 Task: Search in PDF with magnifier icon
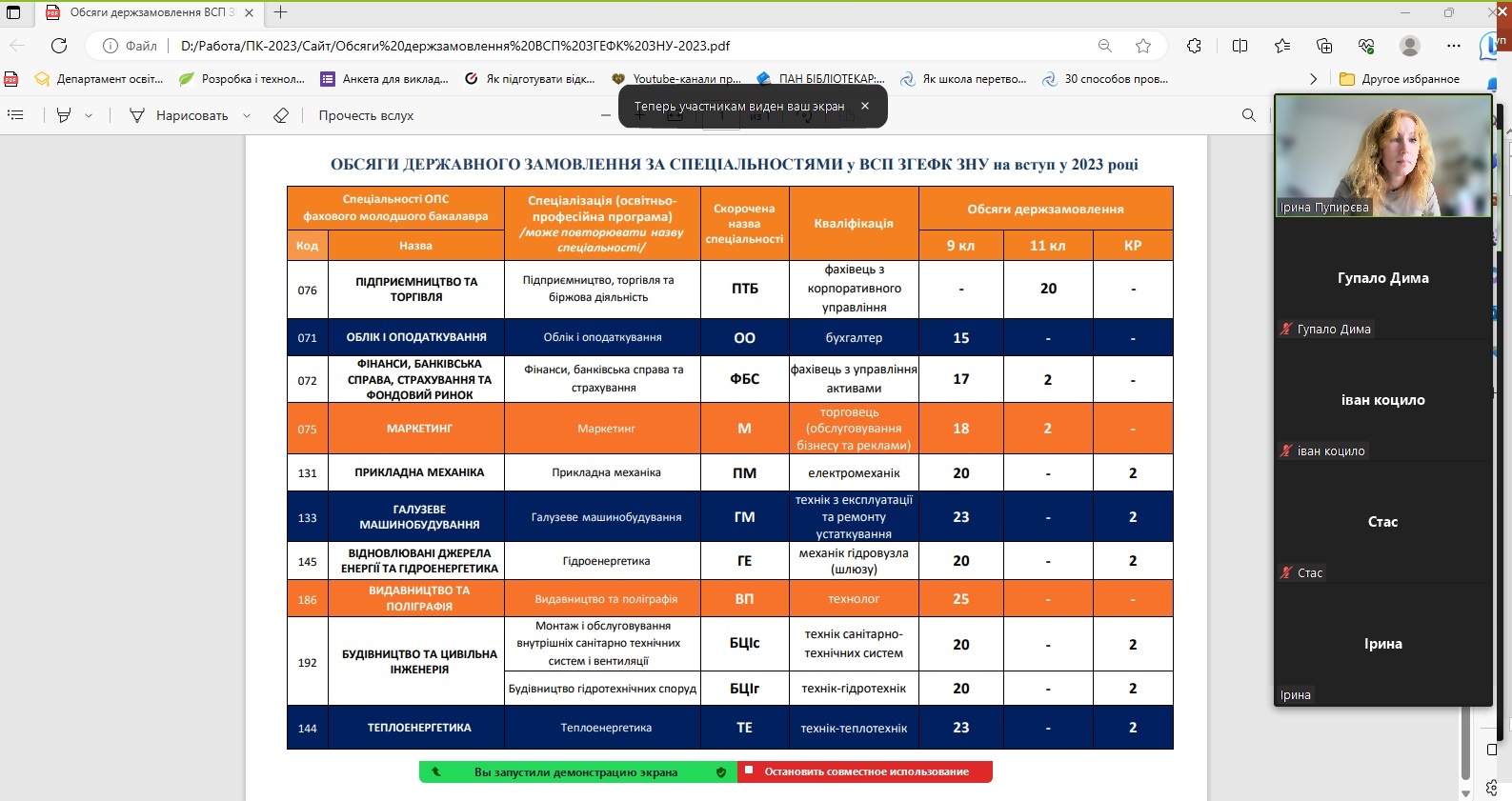click(1249, 115)
